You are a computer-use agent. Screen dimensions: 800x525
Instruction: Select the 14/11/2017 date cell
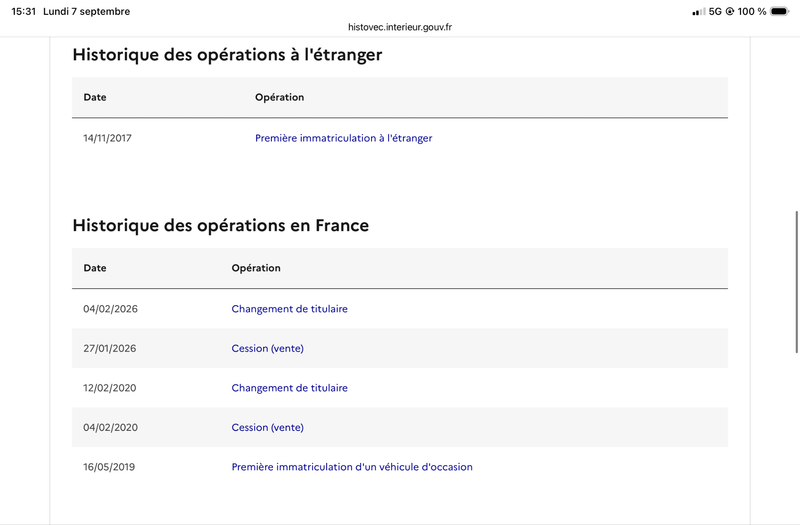tap(108, 138)
